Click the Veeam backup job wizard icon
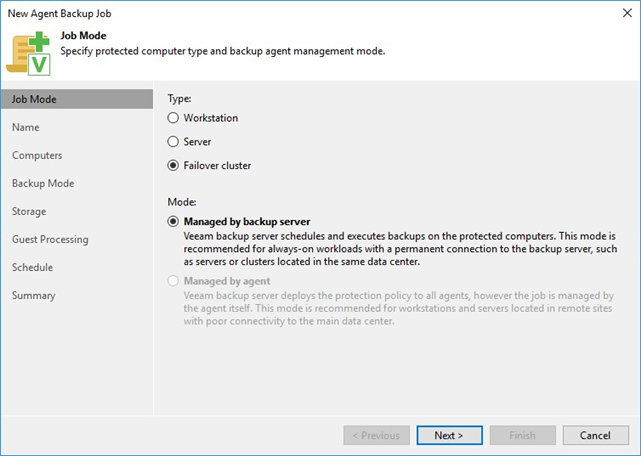This screenshot has height=456, width=641. 32,51
